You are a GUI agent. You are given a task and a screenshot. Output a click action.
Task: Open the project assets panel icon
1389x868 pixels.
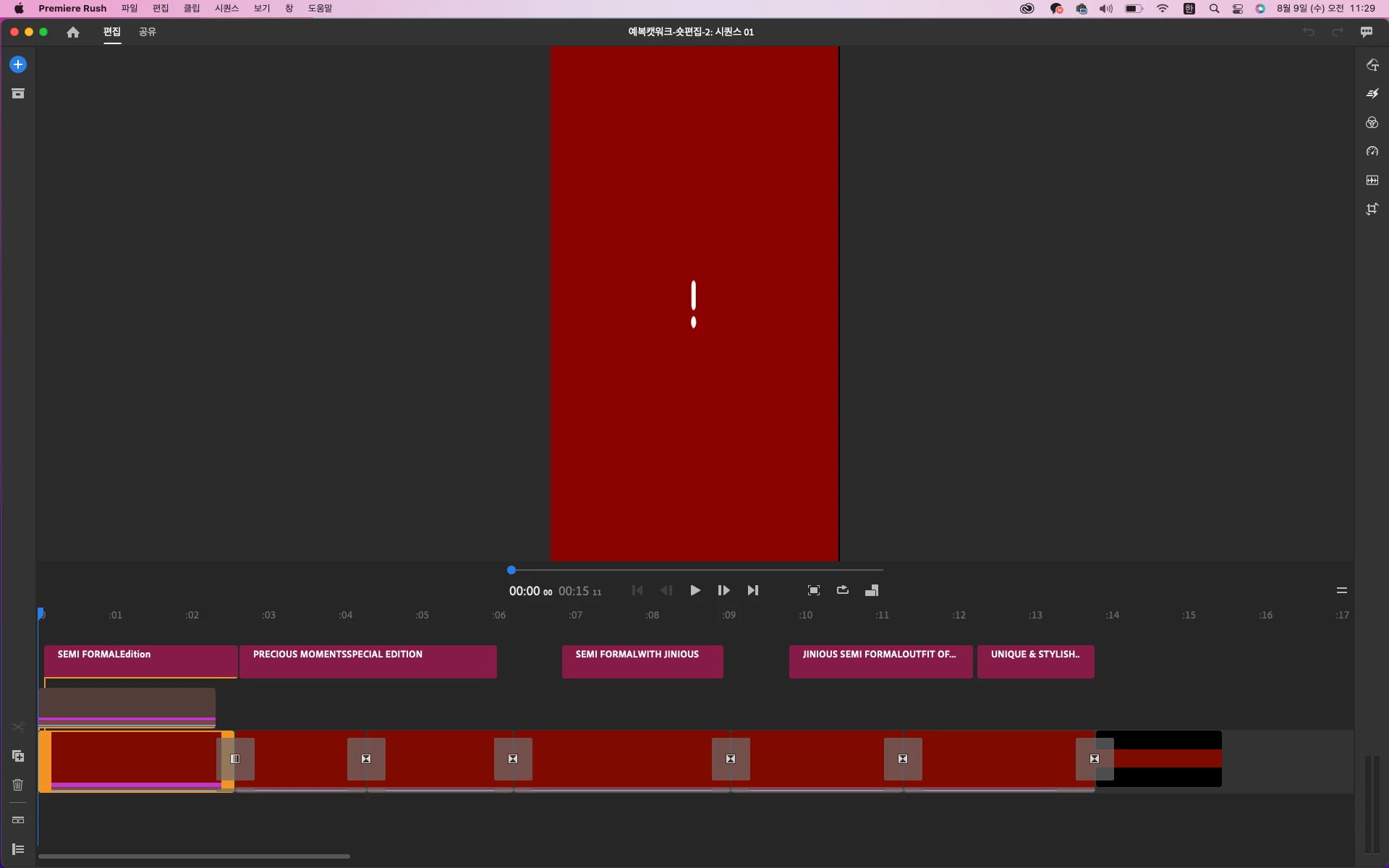18,93
